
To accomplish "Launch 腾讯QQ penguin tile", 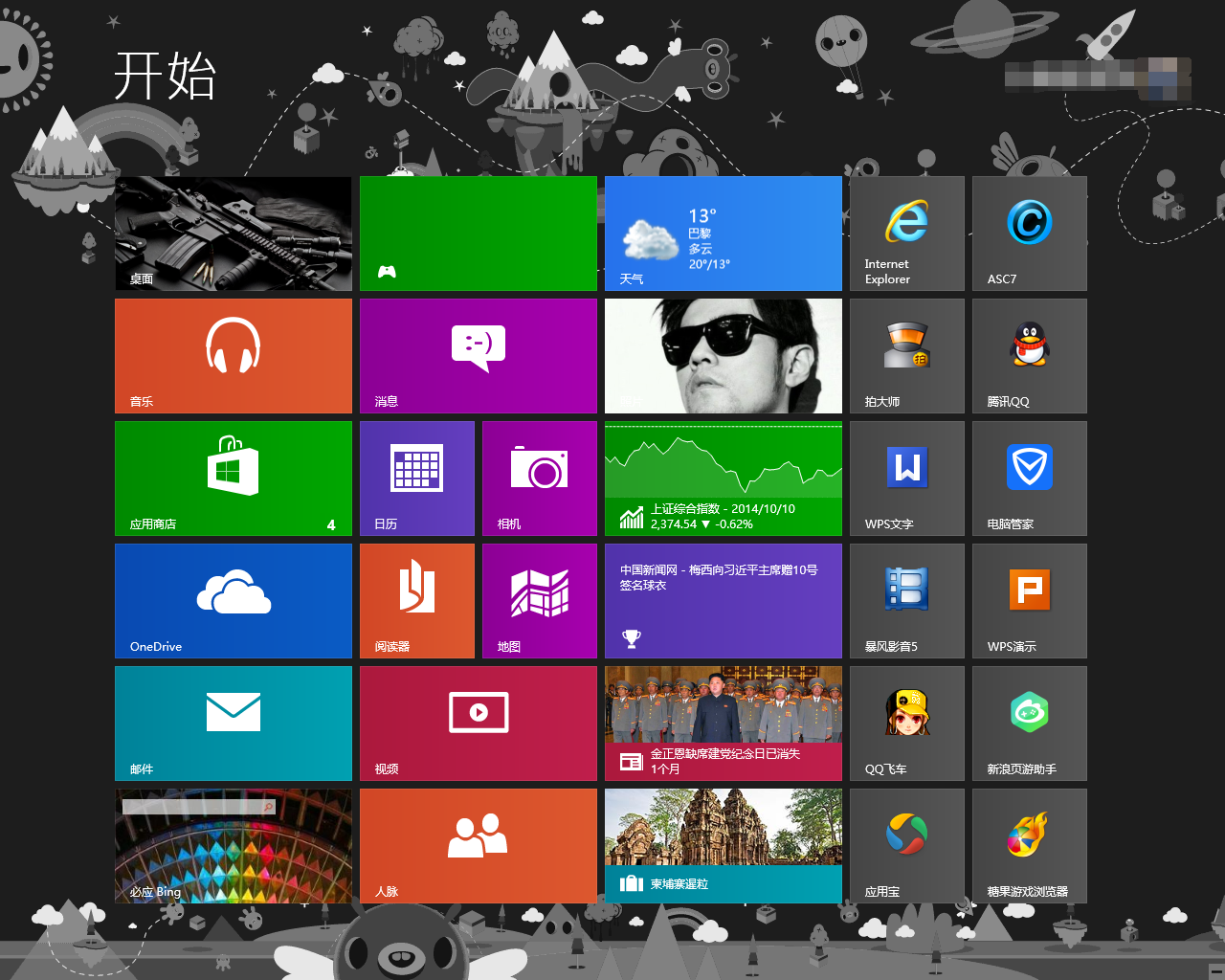I will pyautogui.click(x=1030, y=356).
